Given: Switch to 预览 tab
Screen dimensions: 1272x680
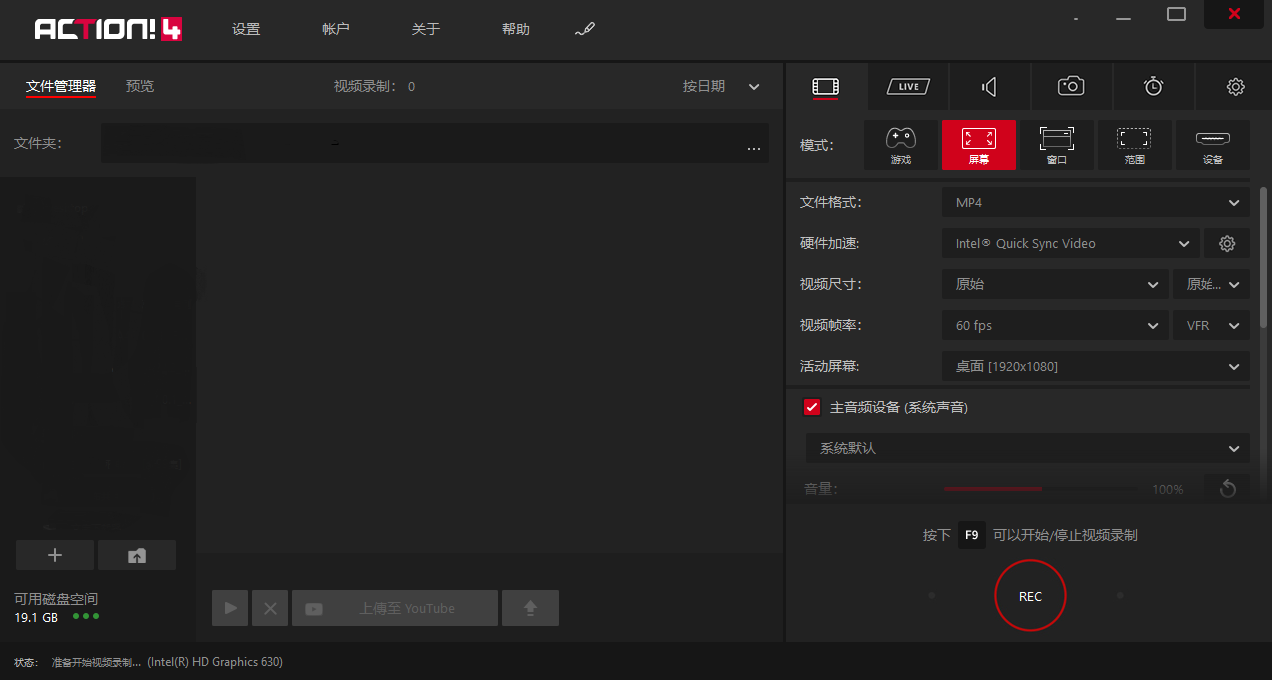Looking at the screenshot, I should 140,86.
